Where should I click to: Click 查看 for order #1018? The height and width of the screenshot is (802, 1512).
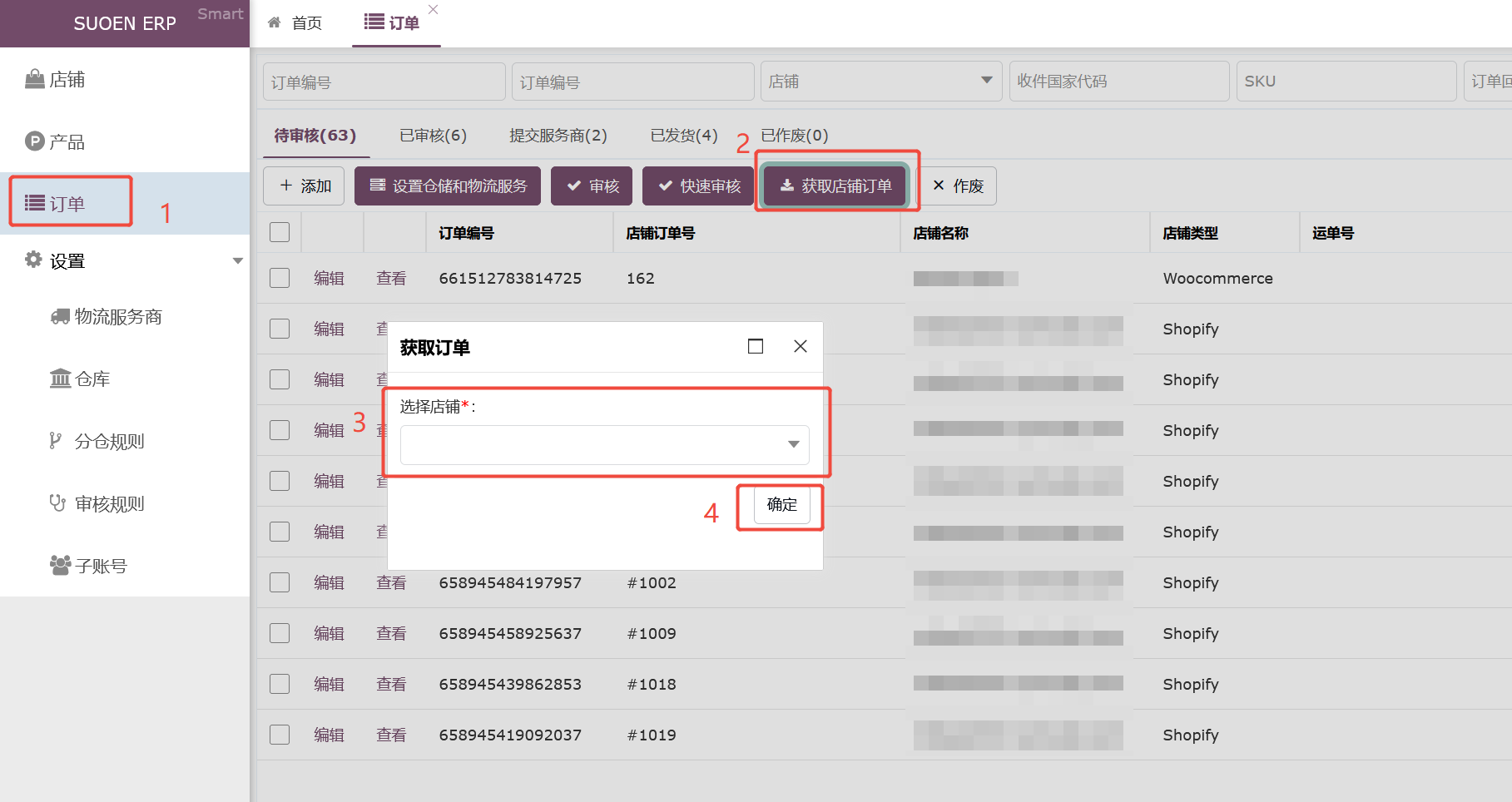(392, 684)
